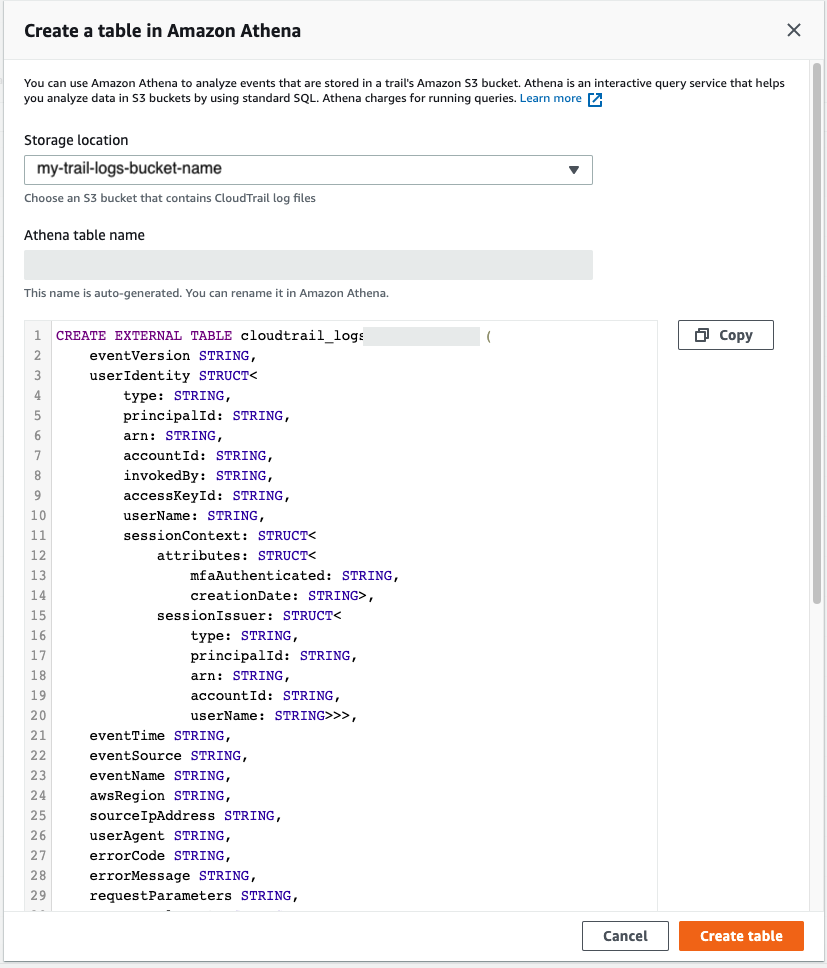Expand the Storage location dropdown arrow

tap(574, 170)
